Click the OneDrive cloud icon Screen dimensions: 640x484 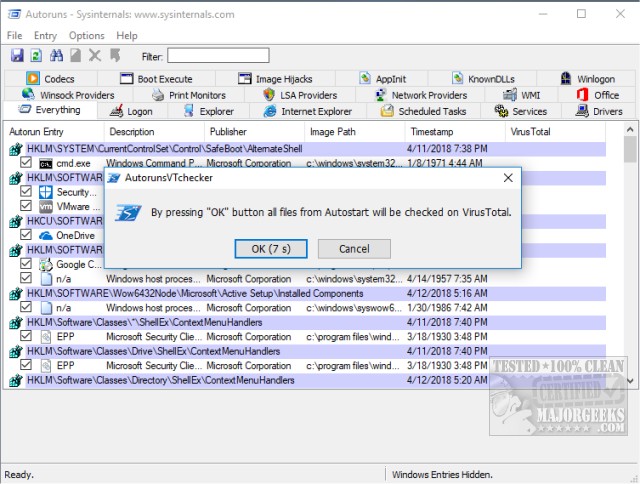coord(46,236)
